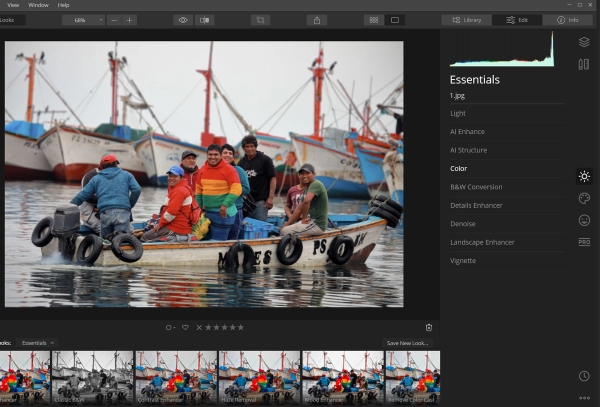Click the Looks button in toolbar
600x407 pixels.
(x=11, y=20)
